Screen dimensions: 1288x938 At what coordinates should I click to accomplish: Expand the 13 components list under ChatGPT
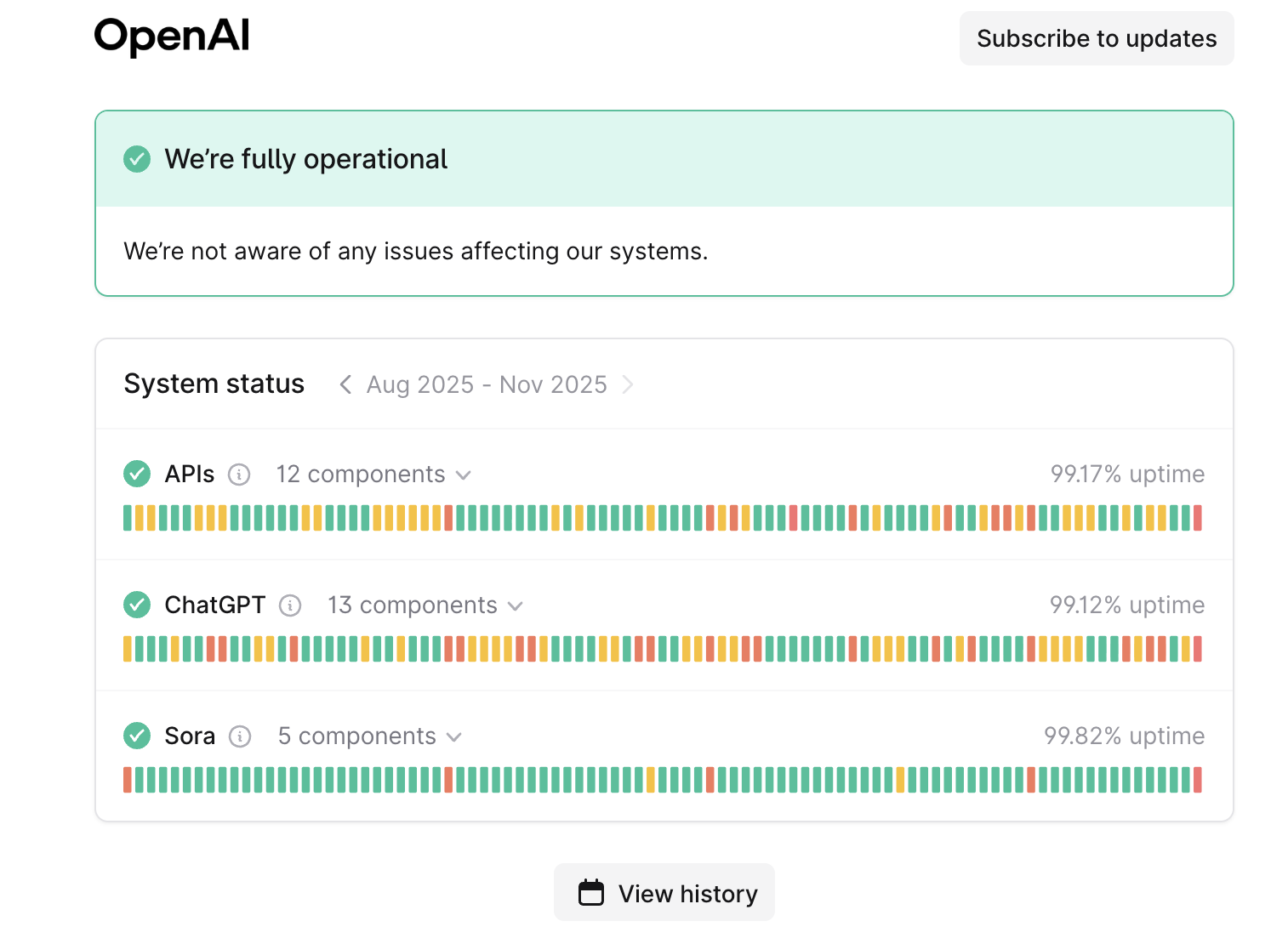[424, 605]
